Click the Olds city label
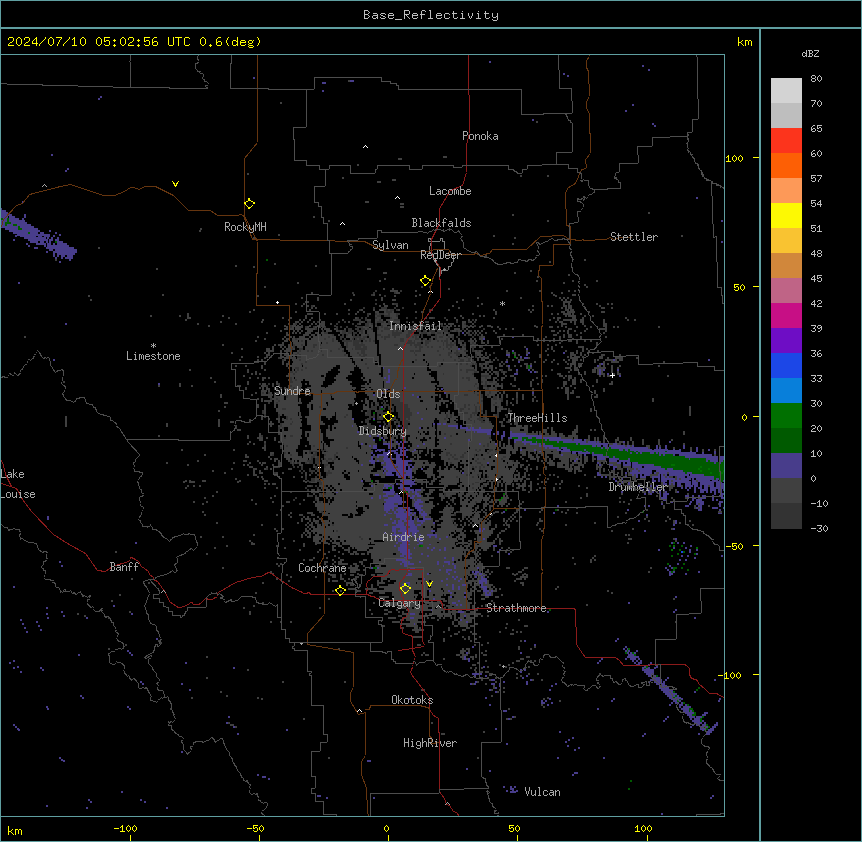Viewport: 862px width, 842px height. pyautogui.click(x=388, y=394)
